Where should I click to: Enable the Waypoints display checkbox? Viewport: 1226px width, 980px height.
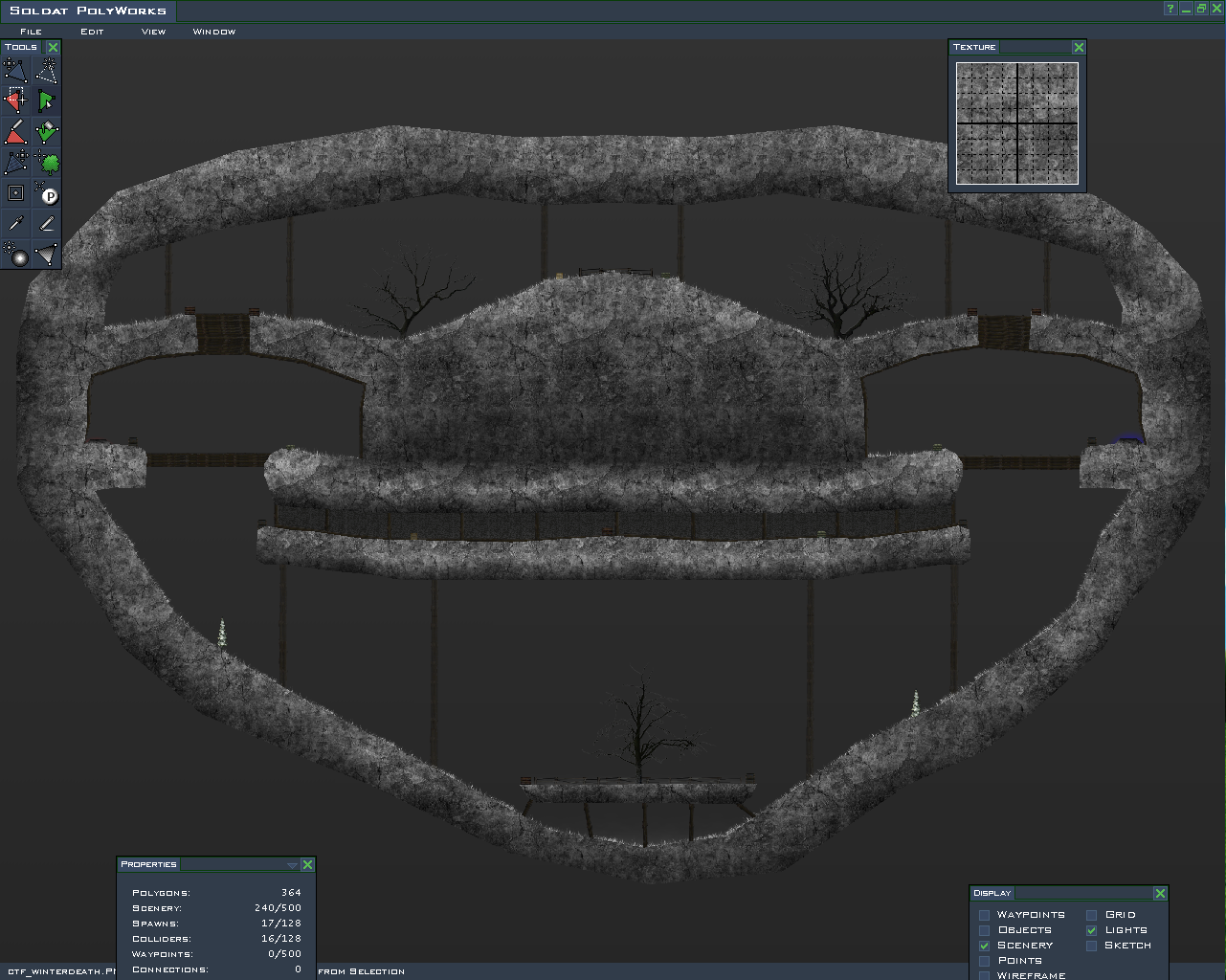984,915
